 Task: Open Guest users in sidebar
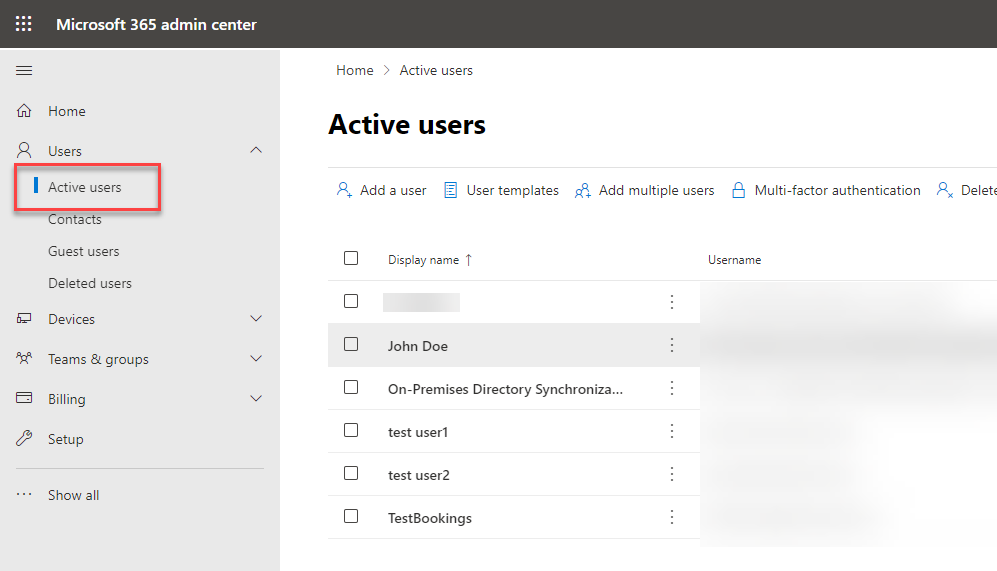[x=84, y=251]
